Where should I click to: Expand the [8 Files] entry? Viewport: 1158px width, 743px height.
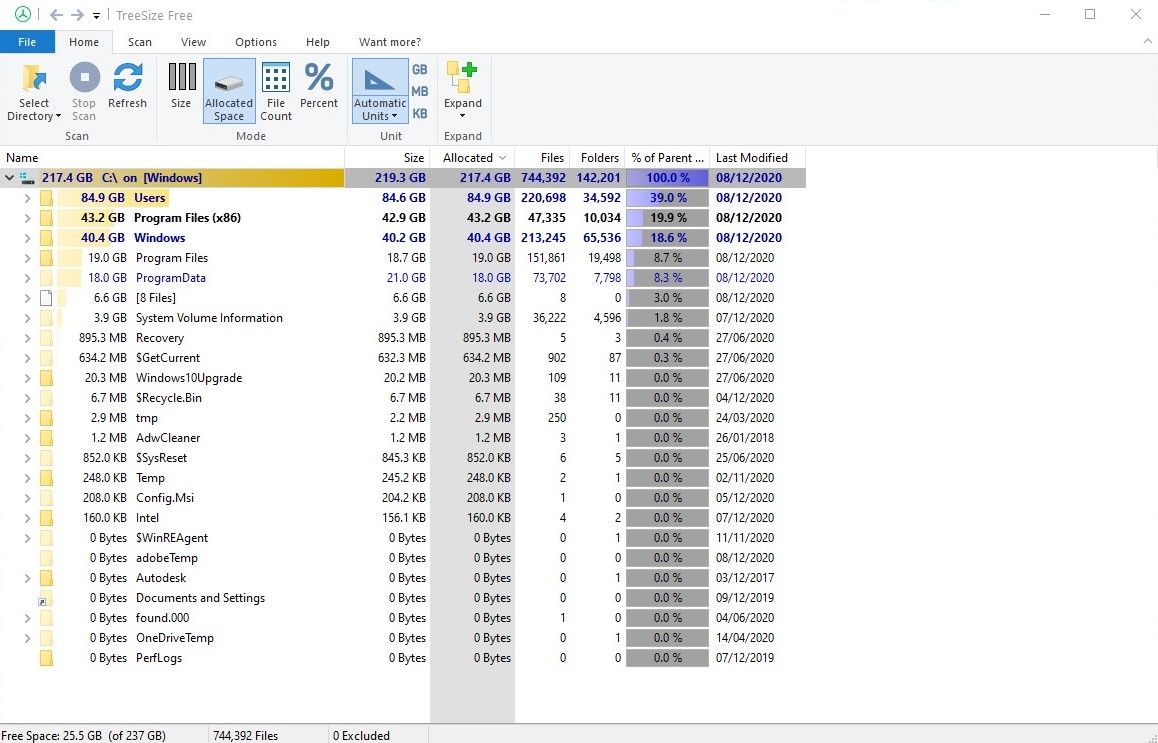click(x=27, y=298)
